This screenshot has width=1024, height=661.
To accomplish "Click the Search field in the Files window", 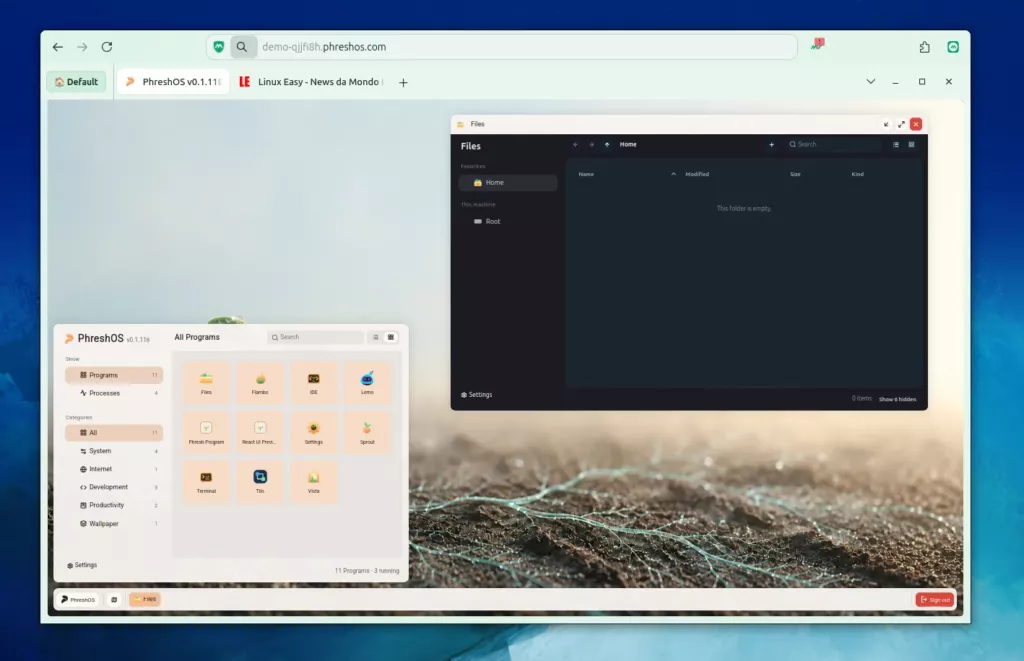I will pyautogui.click(x=833, y=144).
